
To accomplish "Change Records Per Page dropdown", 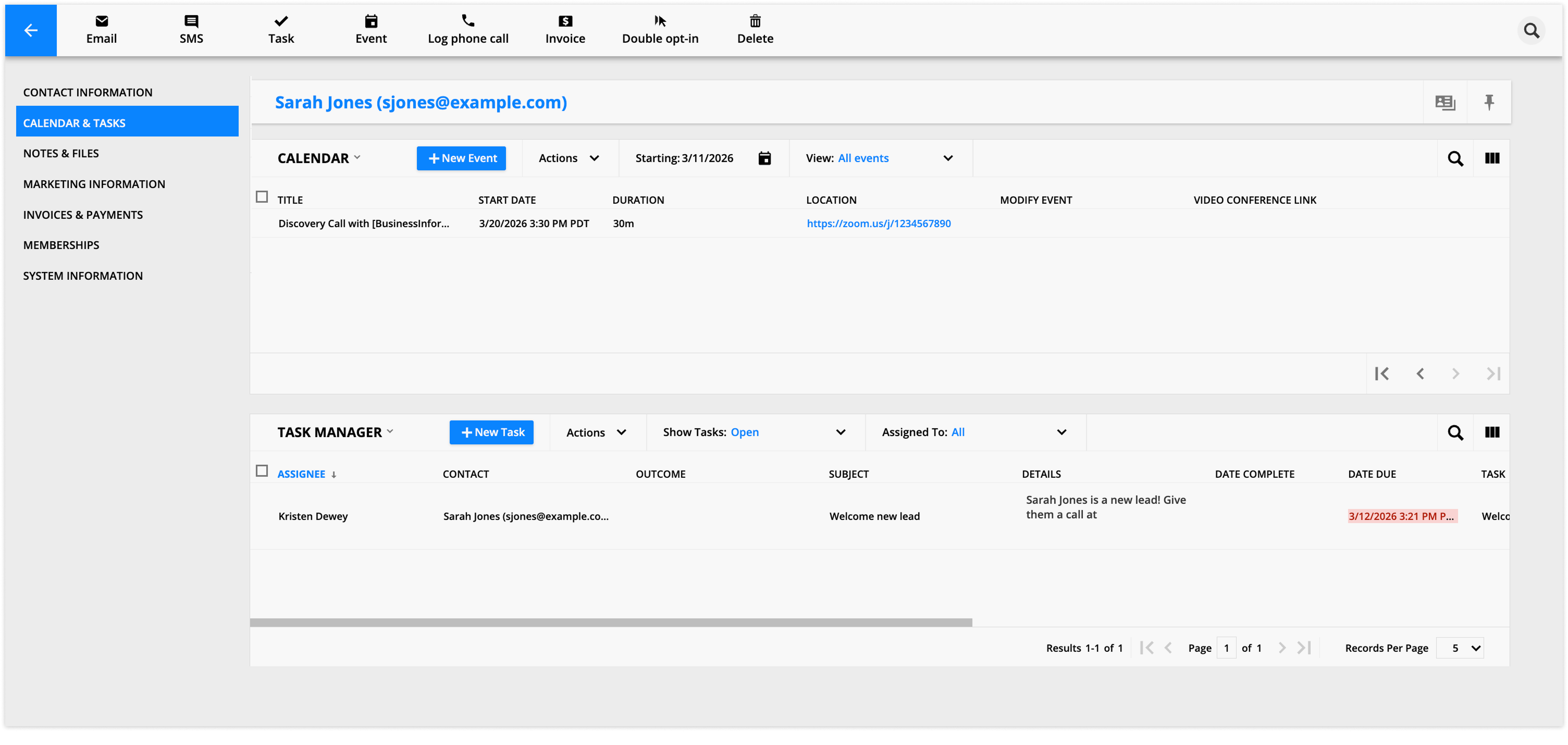I will point(1460,648).
